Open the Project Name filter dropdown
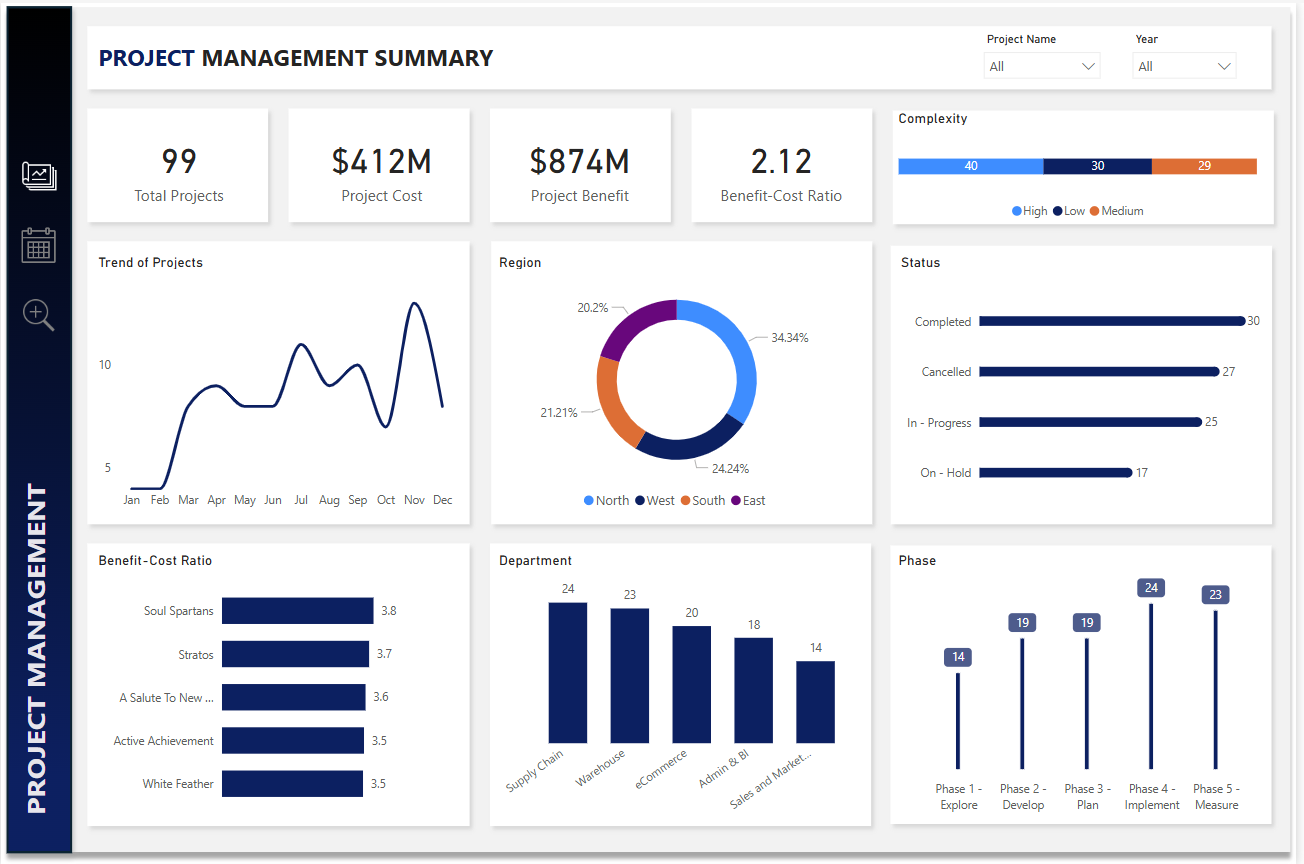This screenshot has height=864, width=1304. (1041, 65)
